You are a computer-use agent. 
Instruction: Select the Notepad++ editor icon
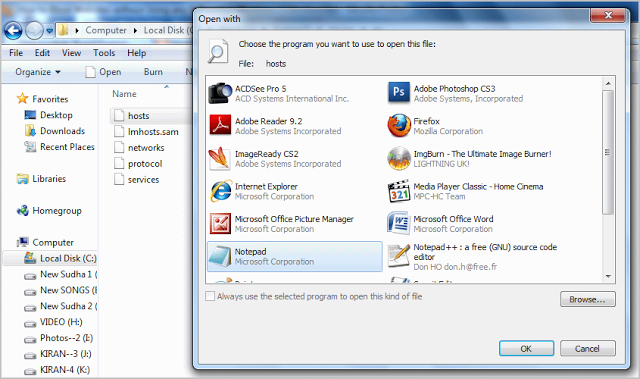click(x=398, y=256)
